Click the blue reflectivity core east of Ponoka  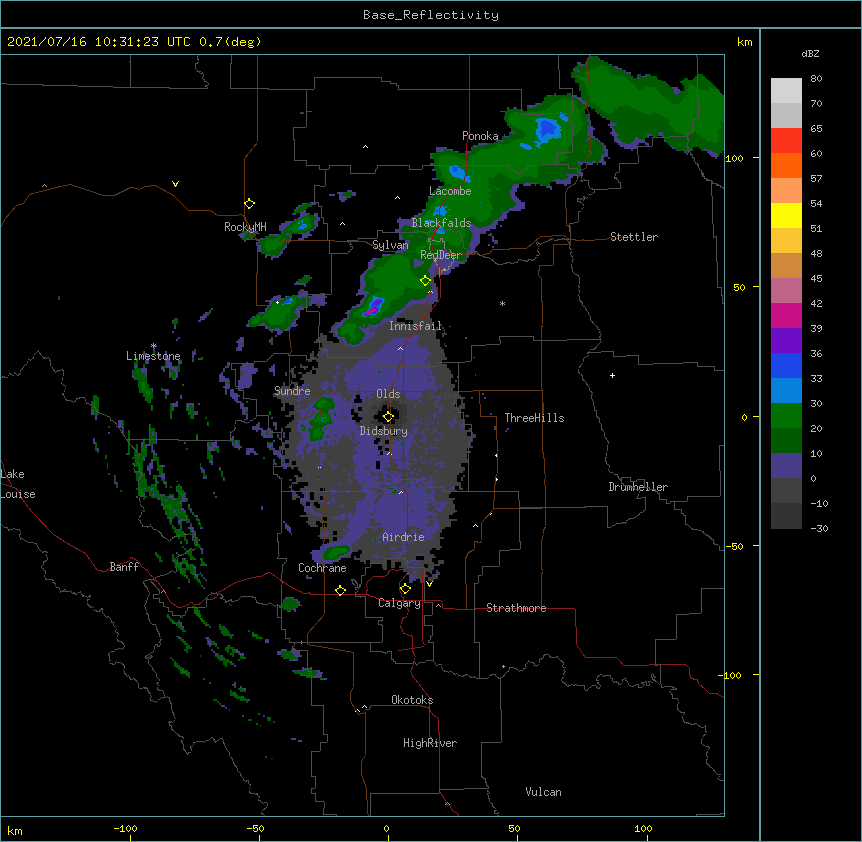coord(548,129)
